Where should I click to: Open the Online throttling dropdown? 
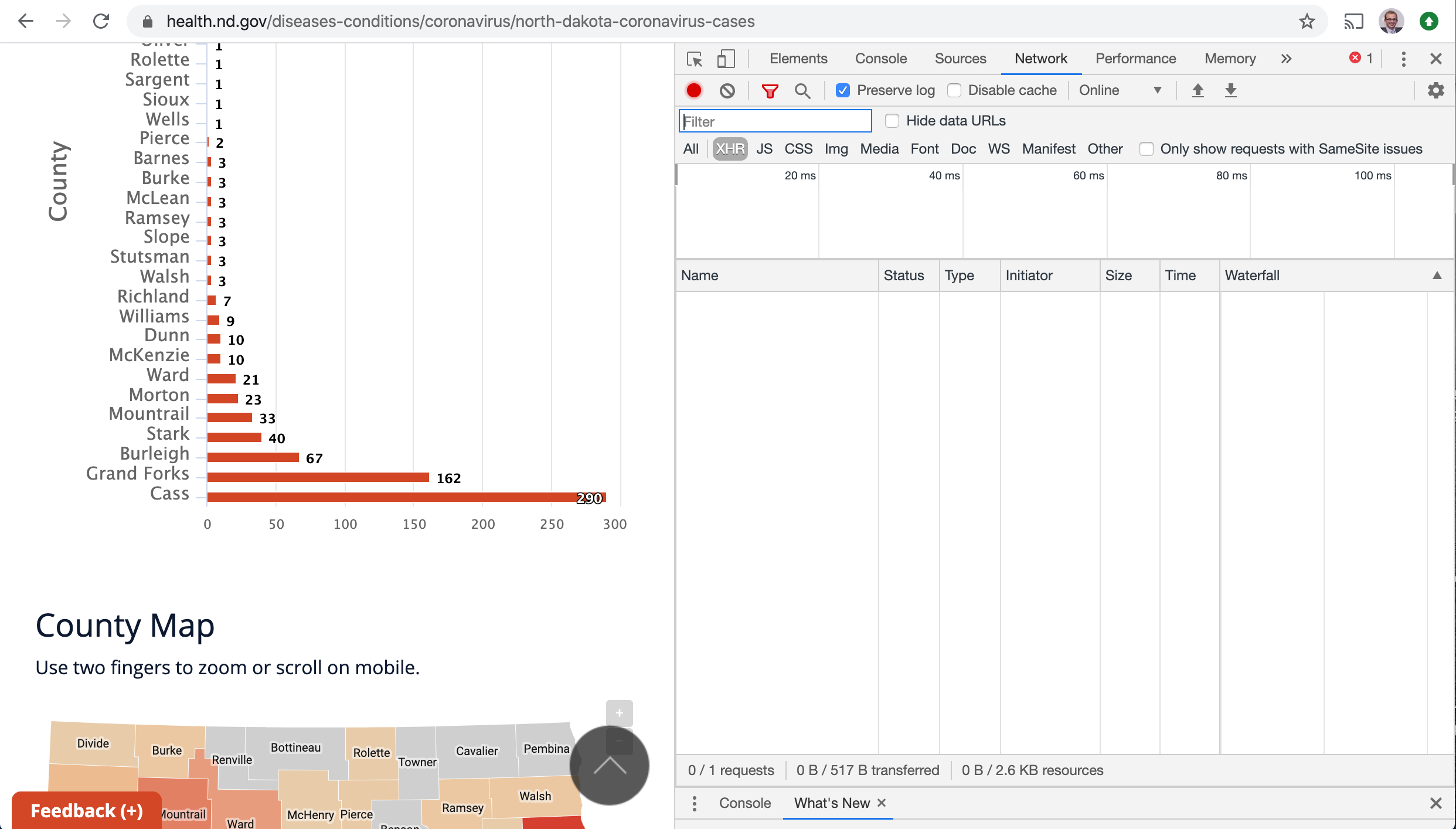[x=1120, y=90]
